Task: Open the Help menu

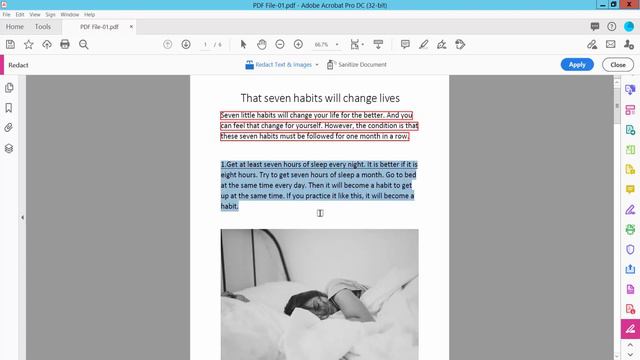Action: (89, 14)
